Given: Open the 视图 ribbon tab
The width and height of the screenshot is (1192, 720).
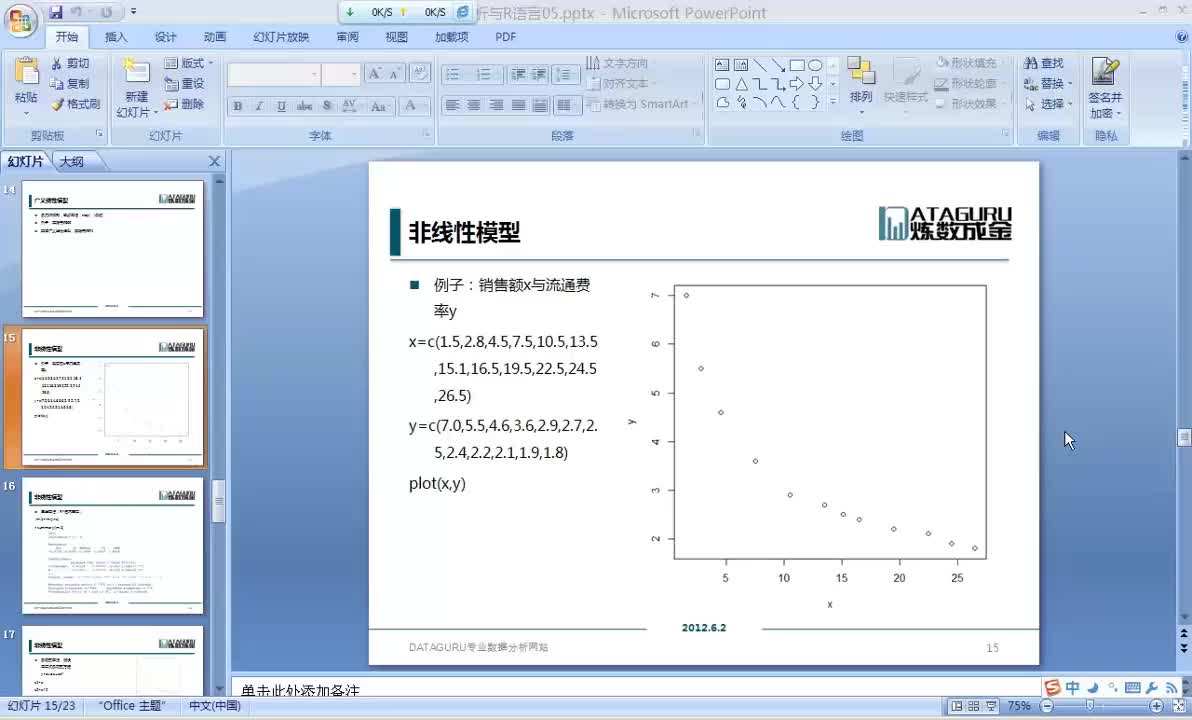Looking at the screenshot, I should 396,36.
